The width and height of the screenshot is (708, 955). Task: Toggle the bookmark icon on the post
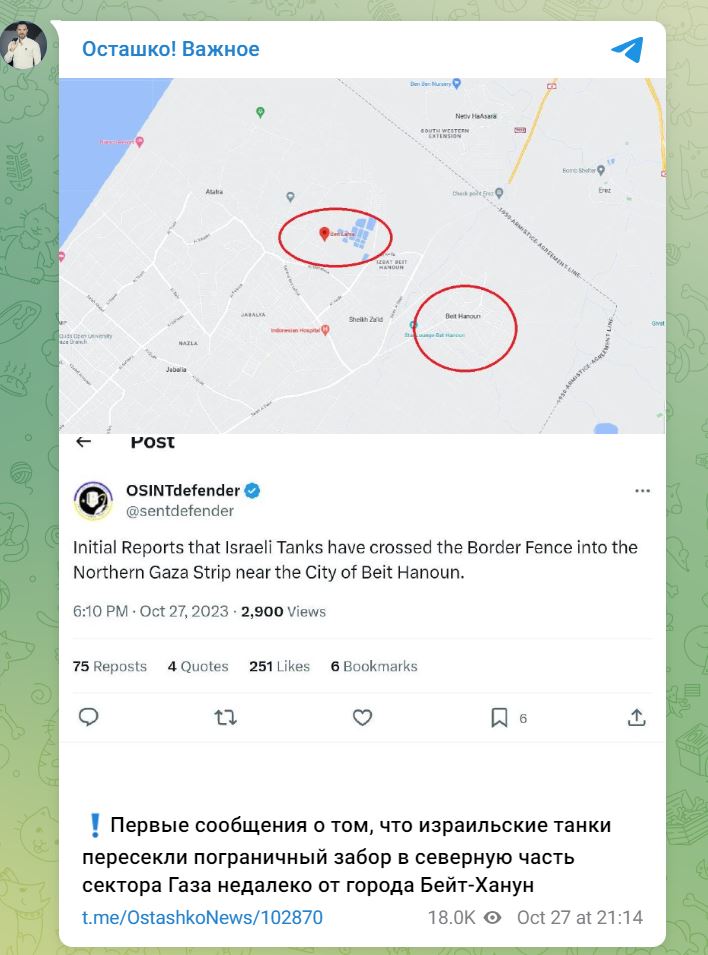499,717
